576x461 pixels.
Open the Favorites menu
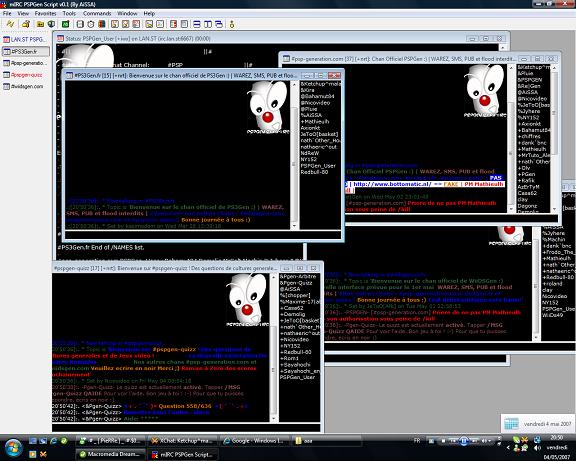point(46,13)
